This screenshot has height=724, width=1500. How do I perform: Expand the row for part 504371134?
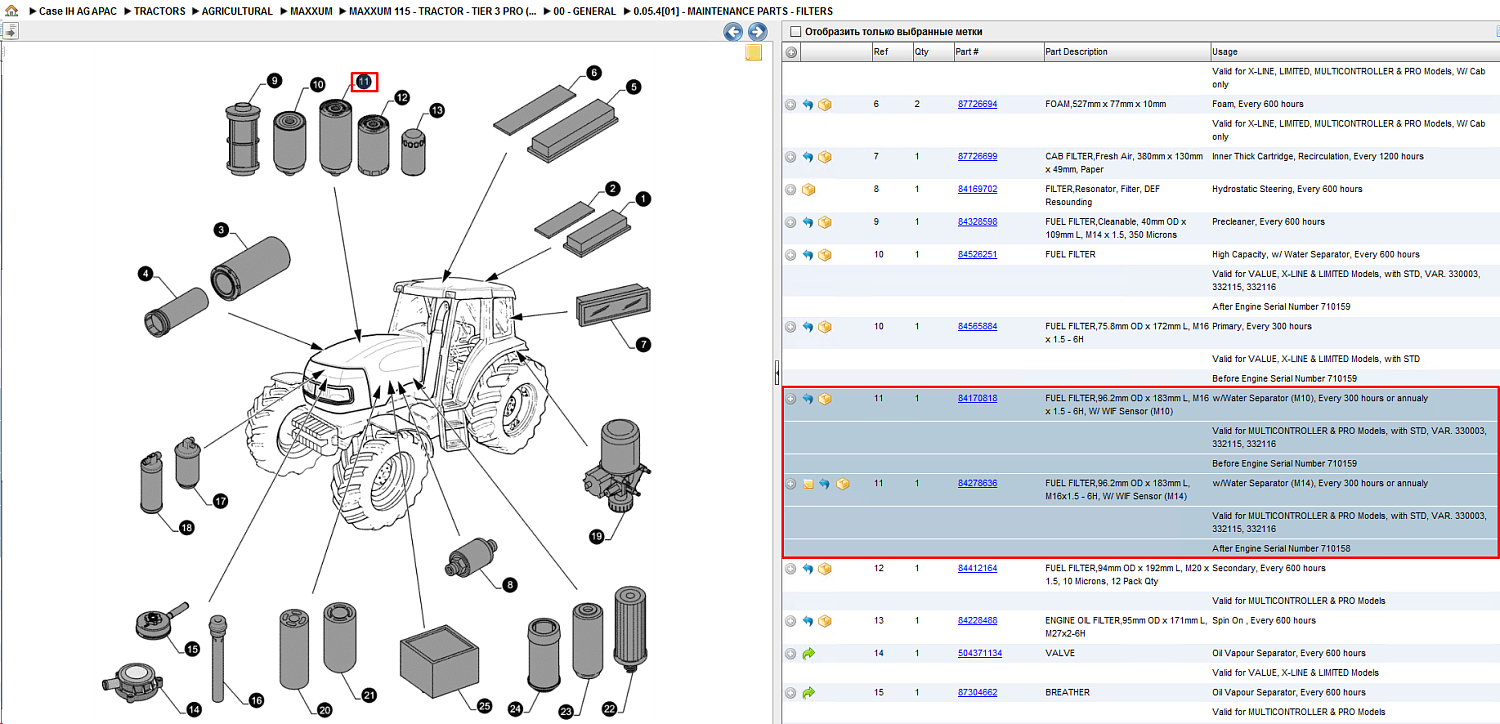click(790, 654)
